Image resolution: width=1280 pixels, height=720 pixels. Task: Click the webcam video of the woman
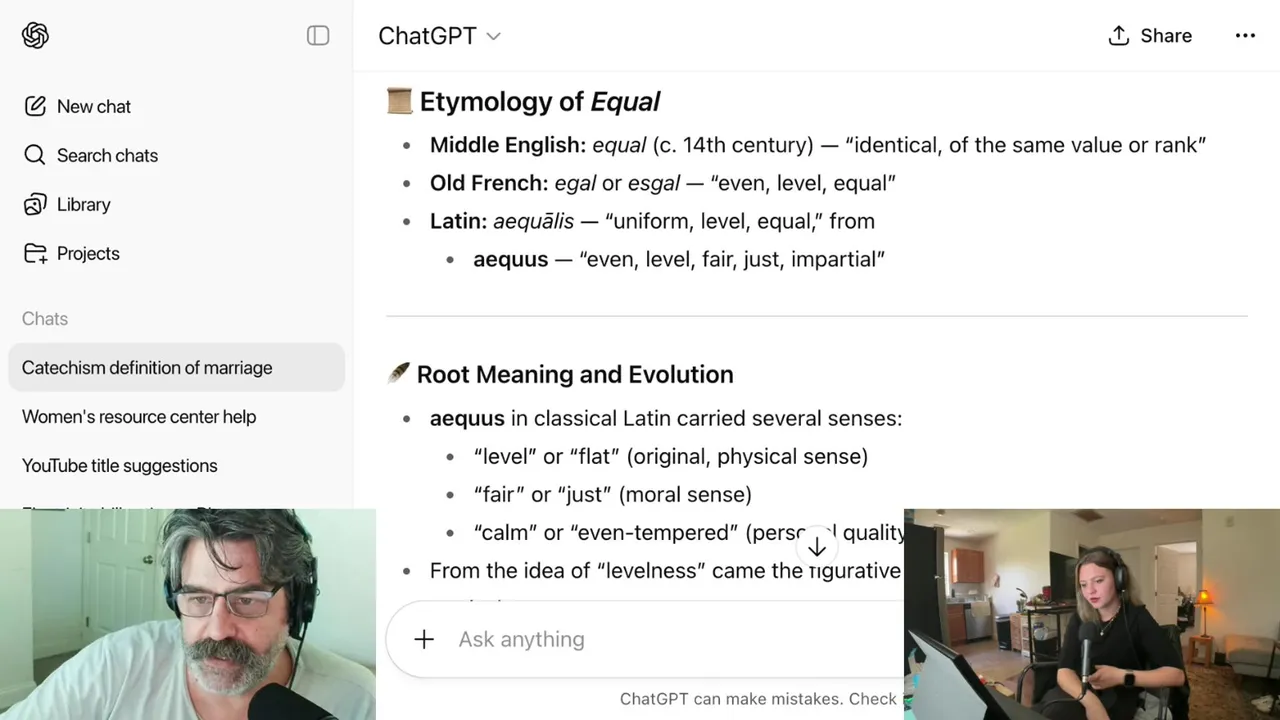click(1092, 614)
